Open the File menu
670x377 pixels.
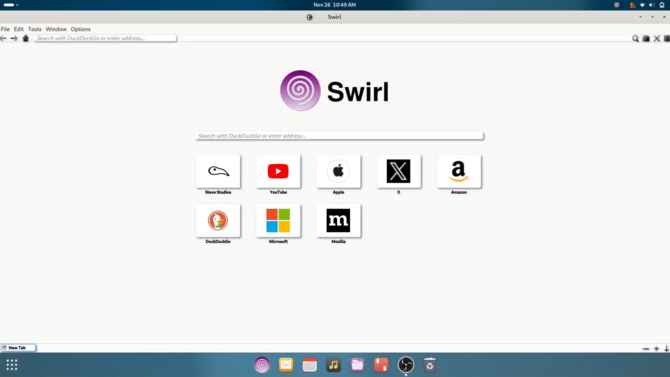(x=5, y=29)
